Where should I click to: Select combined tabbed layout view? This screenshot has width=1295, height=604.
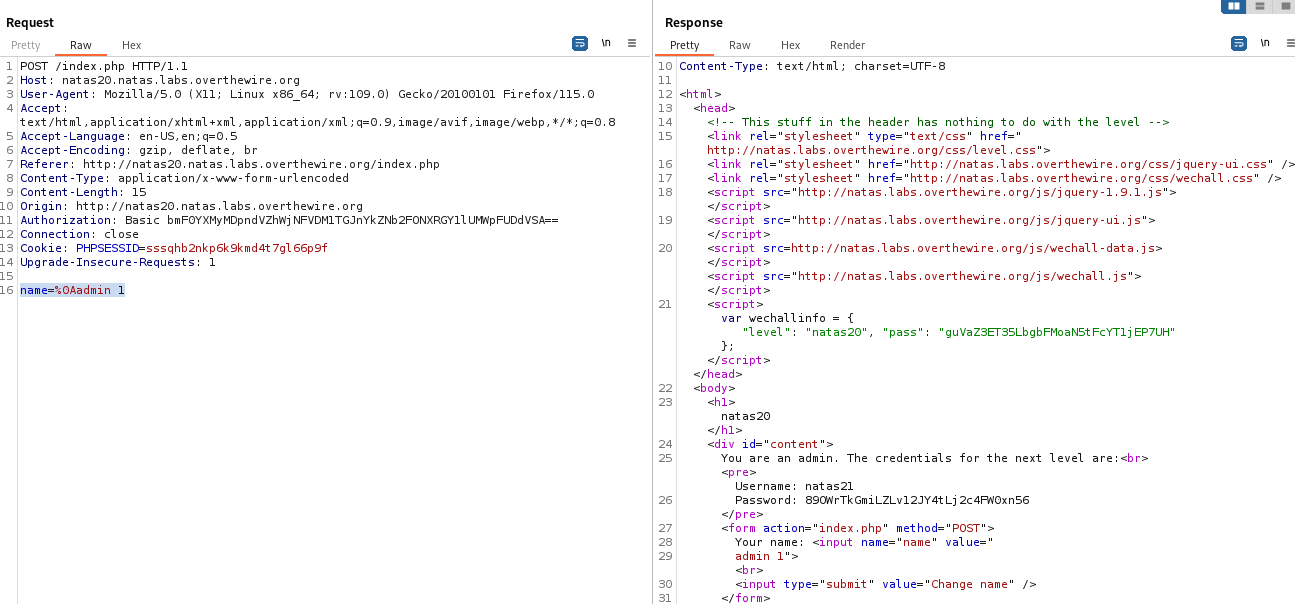click(x=1284, y=6)
